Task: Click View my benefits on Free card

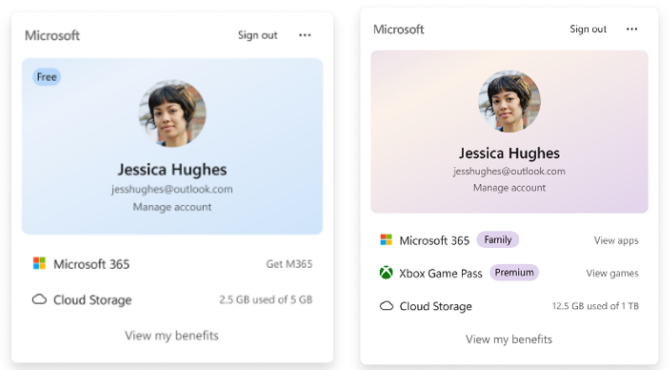Action: 172,335
